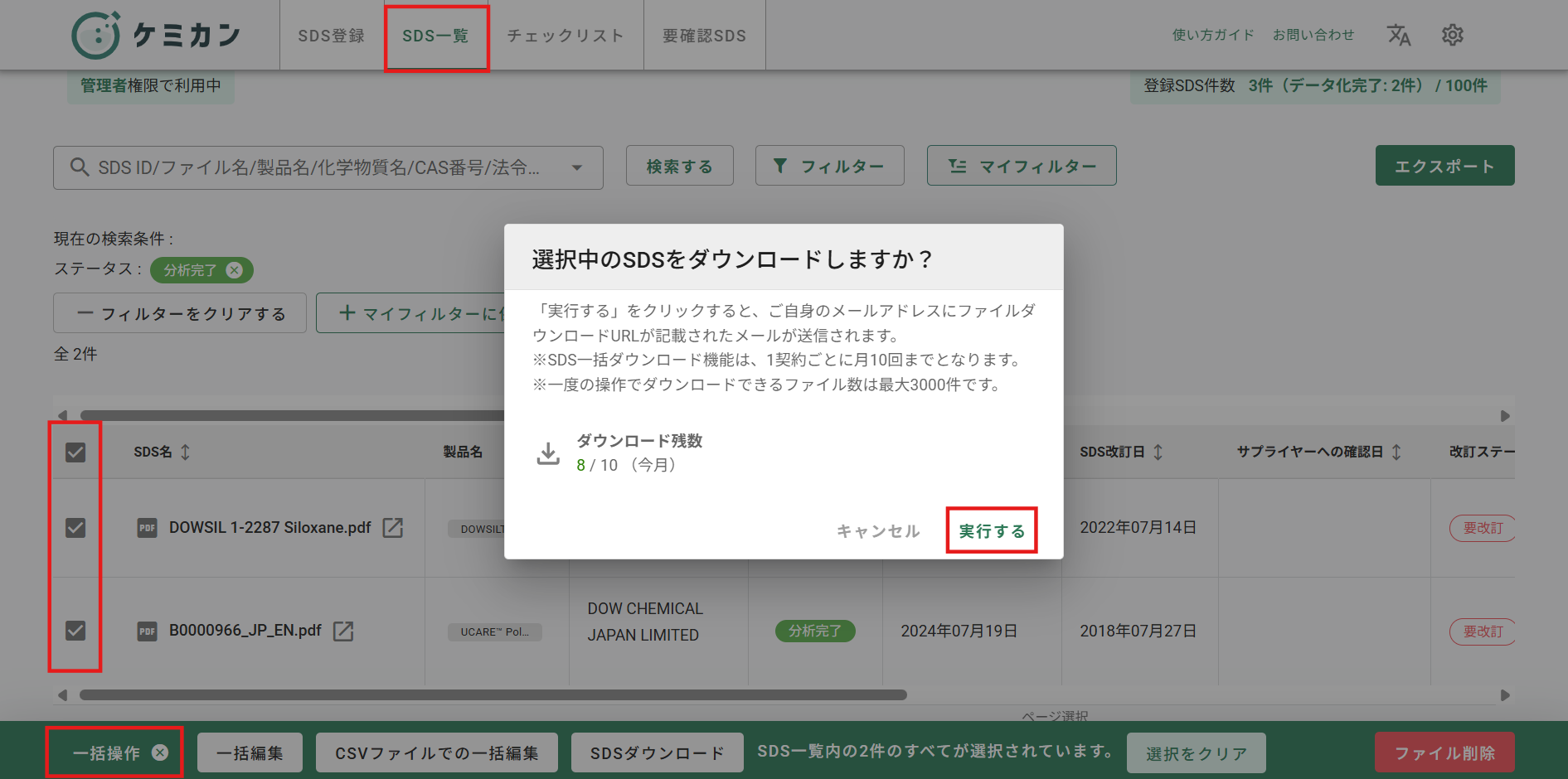Click the 分析完了 badge in B0000966 row

(815, 631)
